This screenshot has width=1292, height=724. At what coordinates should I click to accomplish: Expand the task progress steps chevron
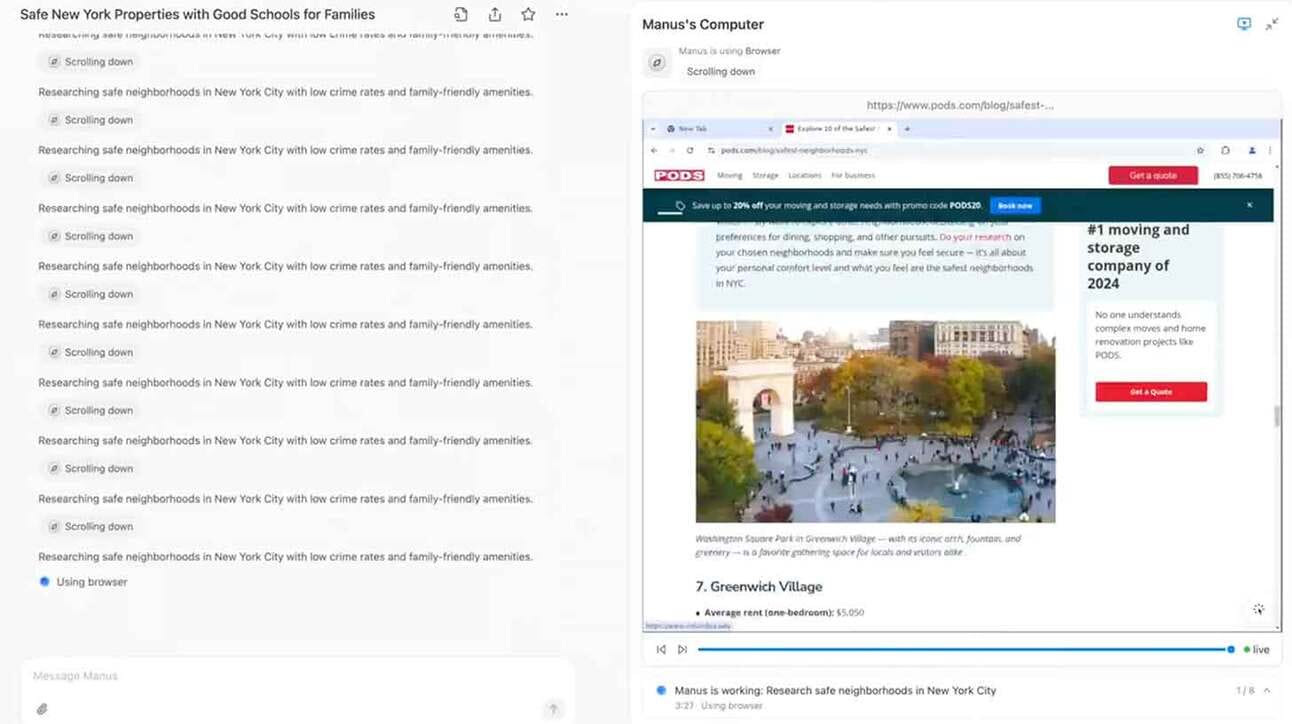tap(1267, 691)
